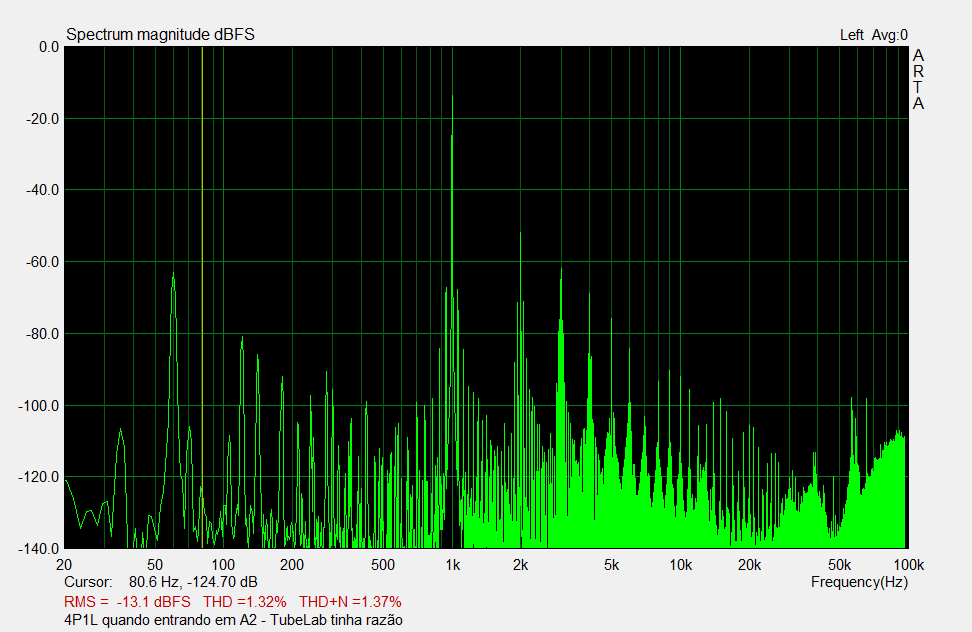Click the '-120.0' dB axis label
The width and height of the screenshot is (972, 632).
(x=39, y=477)
